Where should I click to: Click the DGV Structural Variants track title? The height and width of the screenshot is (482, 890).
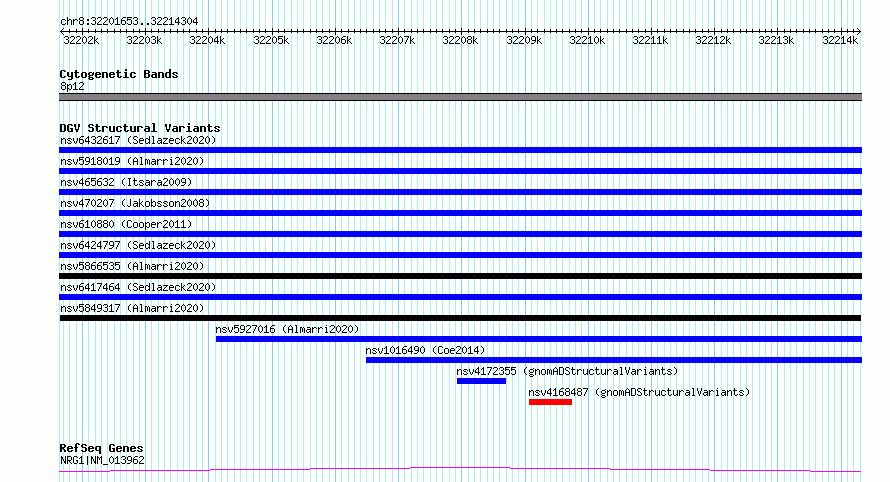click(x=140, y=128)
